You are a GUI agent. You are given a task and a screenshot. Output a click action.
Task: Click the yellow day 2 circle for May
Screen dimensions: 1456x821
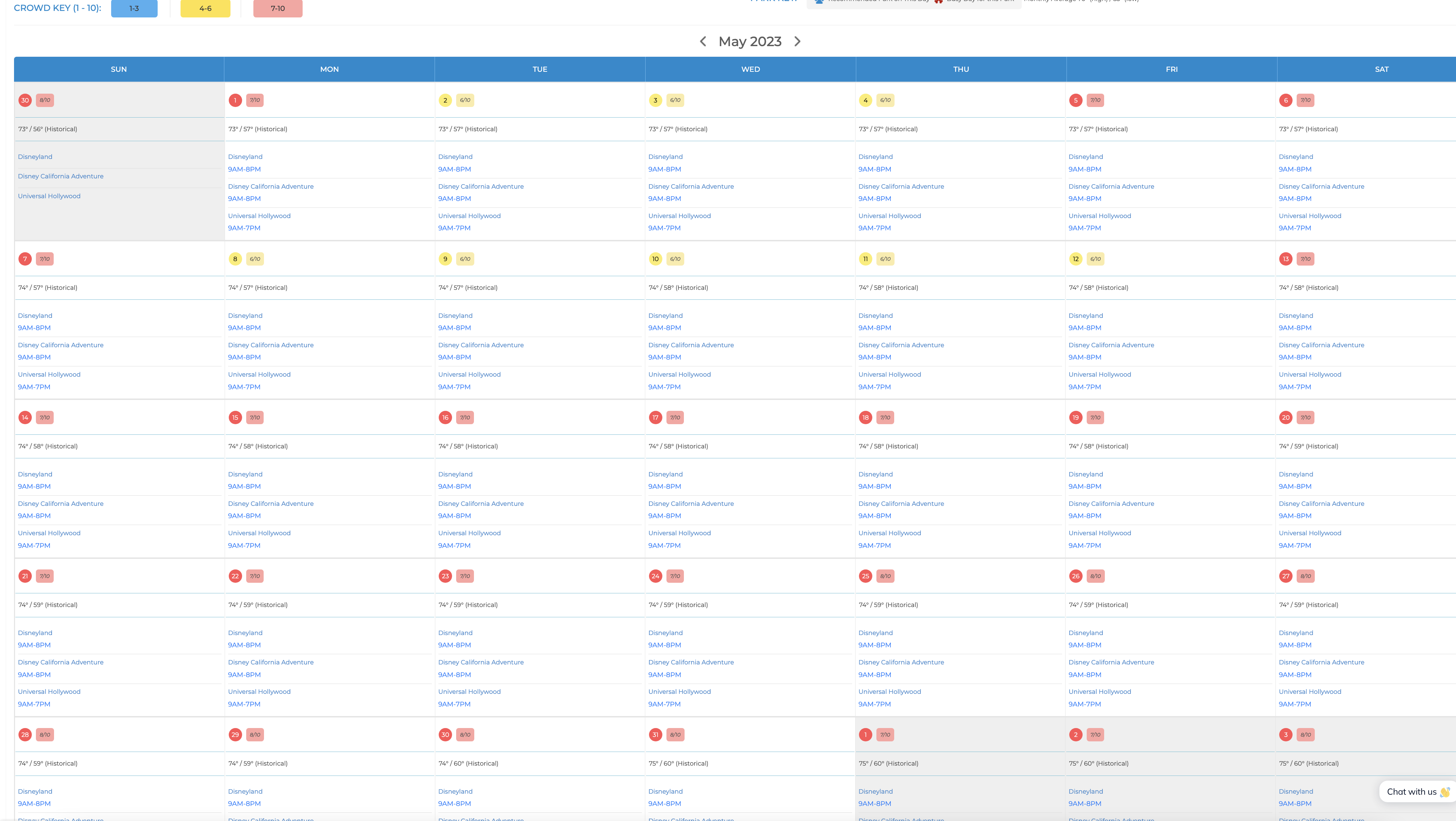click(x=446, y=100)
